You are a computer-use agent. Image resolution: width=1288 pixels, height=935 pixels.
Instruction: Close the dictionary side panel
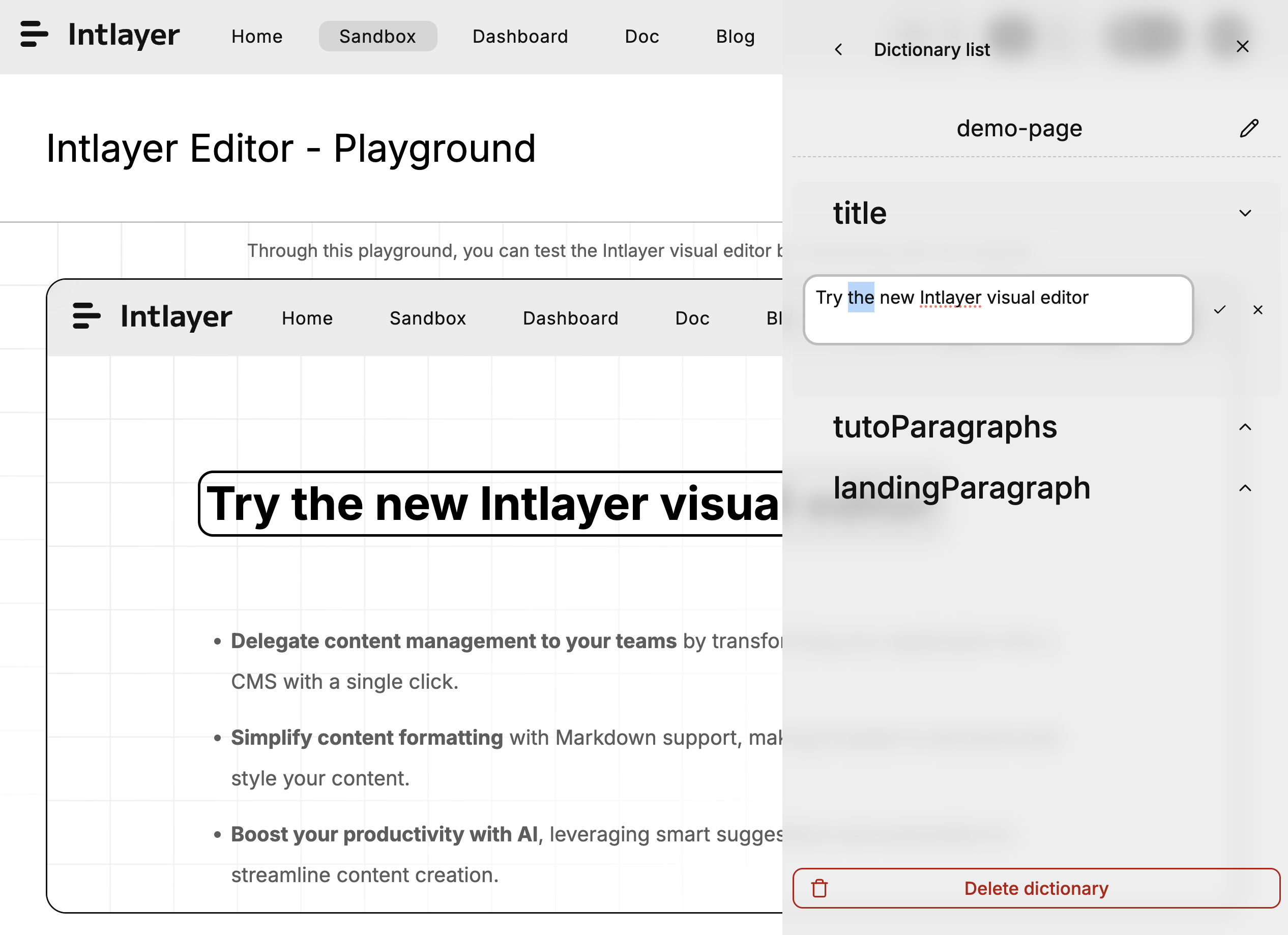1243,47
